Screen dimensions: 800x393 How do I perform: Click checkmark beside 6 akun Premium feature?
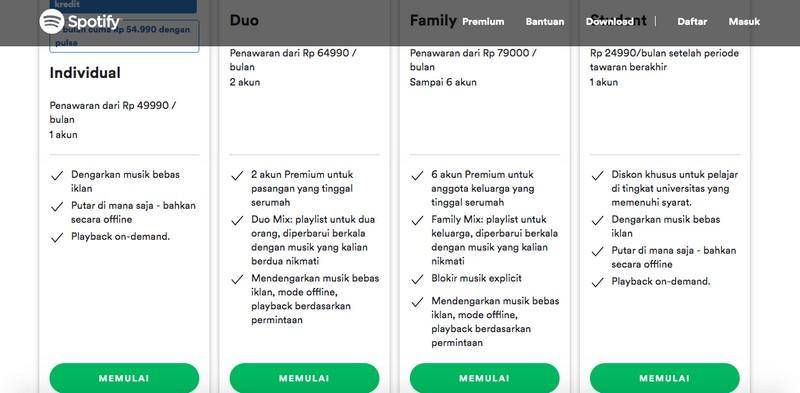coord(417,176)
